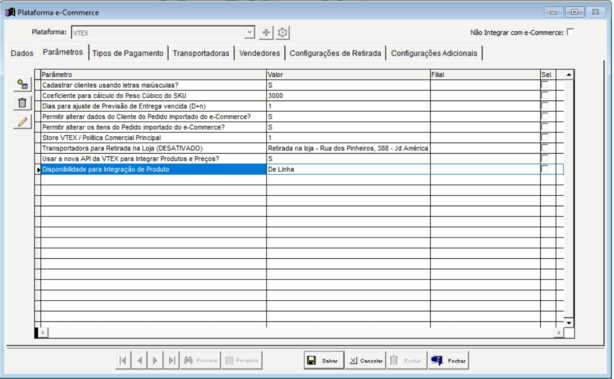Open the Configurações de Retirada tab
Viewport: 614px width, 379px height.
click(x=335, y=53)
